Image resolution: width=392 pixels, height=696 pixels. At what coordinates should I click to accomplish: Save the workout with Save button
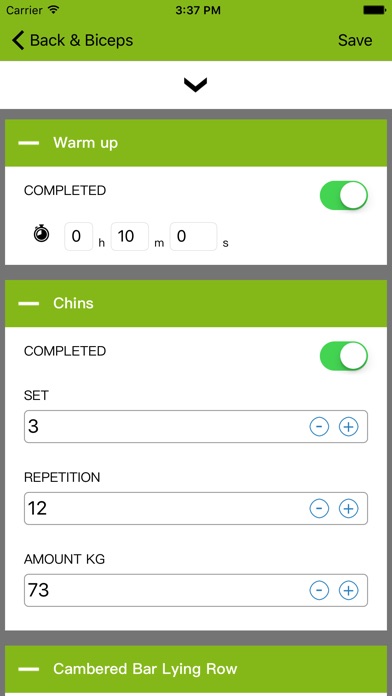coord(355,40)
